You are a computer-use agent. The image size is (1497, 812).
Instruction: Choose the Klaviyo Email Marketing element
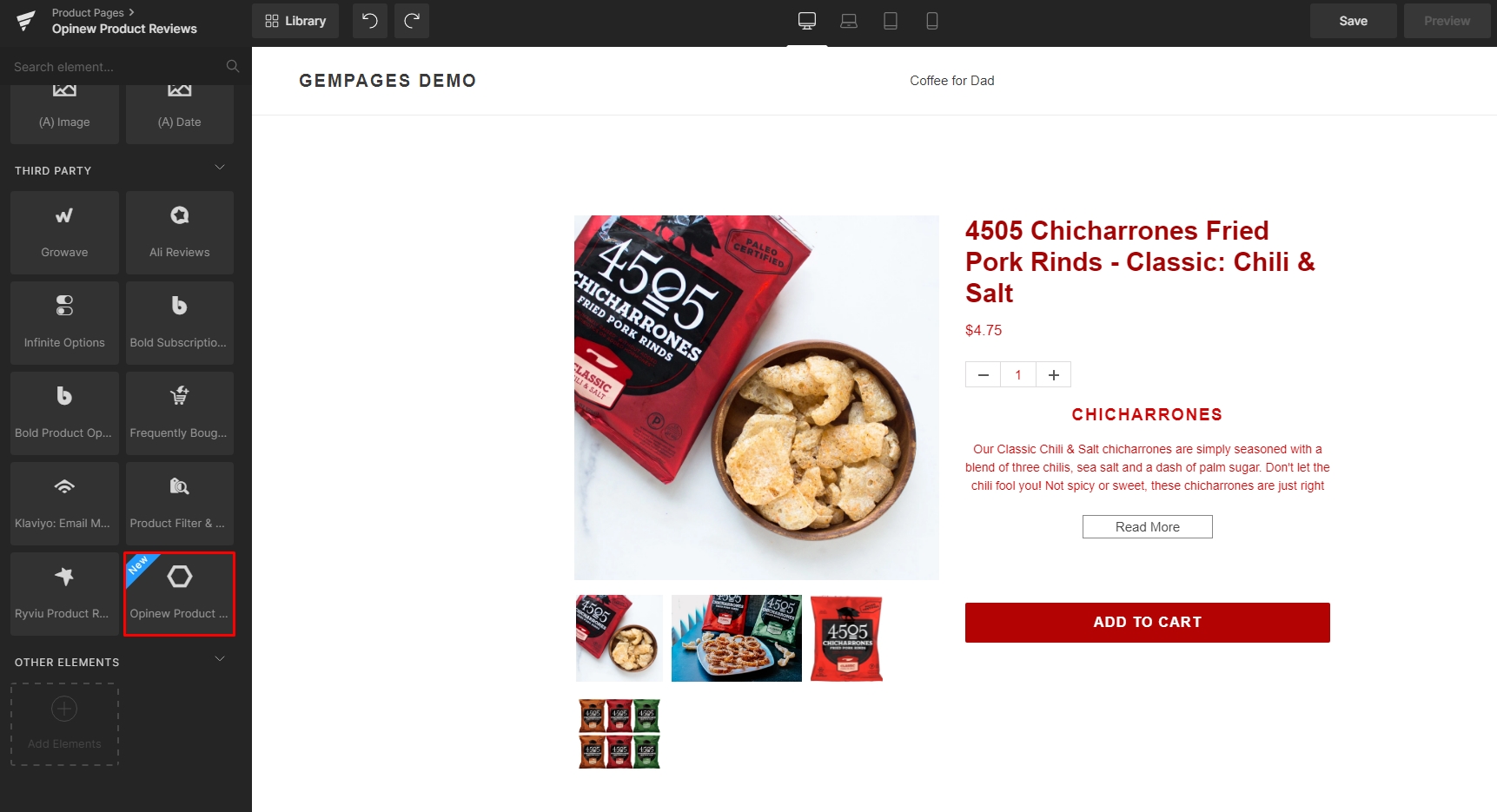point(64,504)
